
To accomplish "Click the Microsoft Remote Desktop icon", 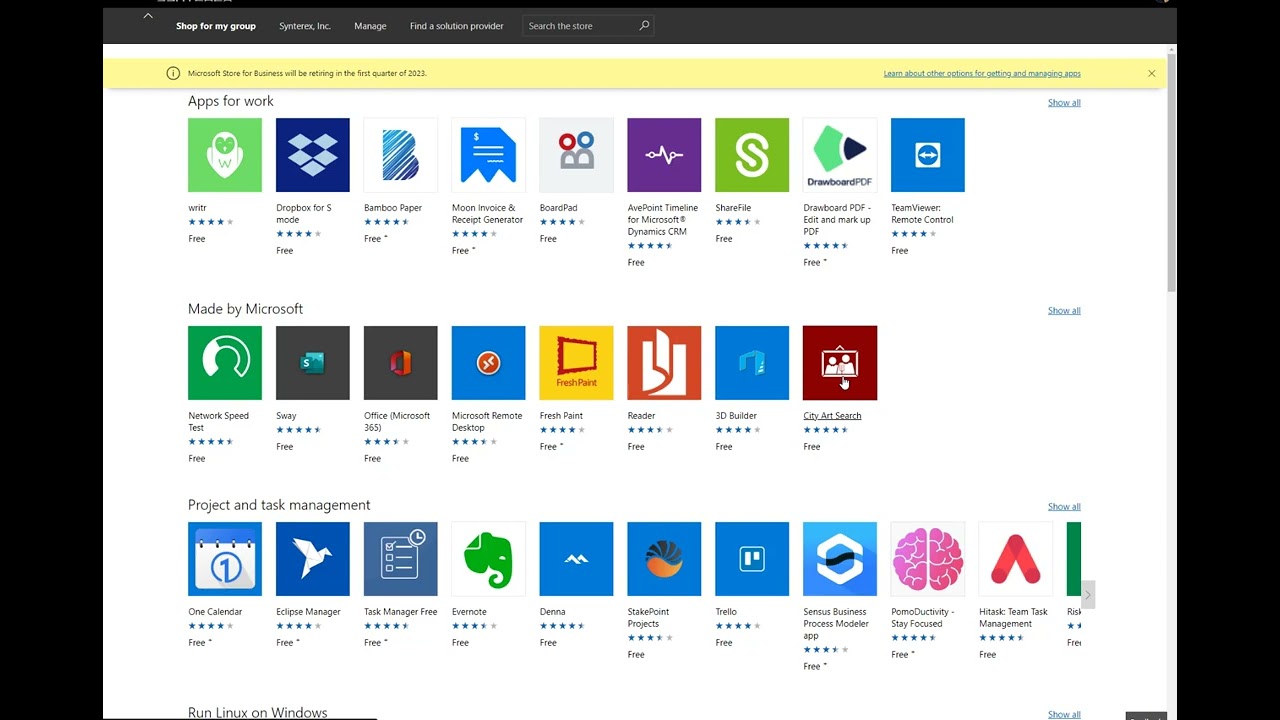I will (488, 363).
